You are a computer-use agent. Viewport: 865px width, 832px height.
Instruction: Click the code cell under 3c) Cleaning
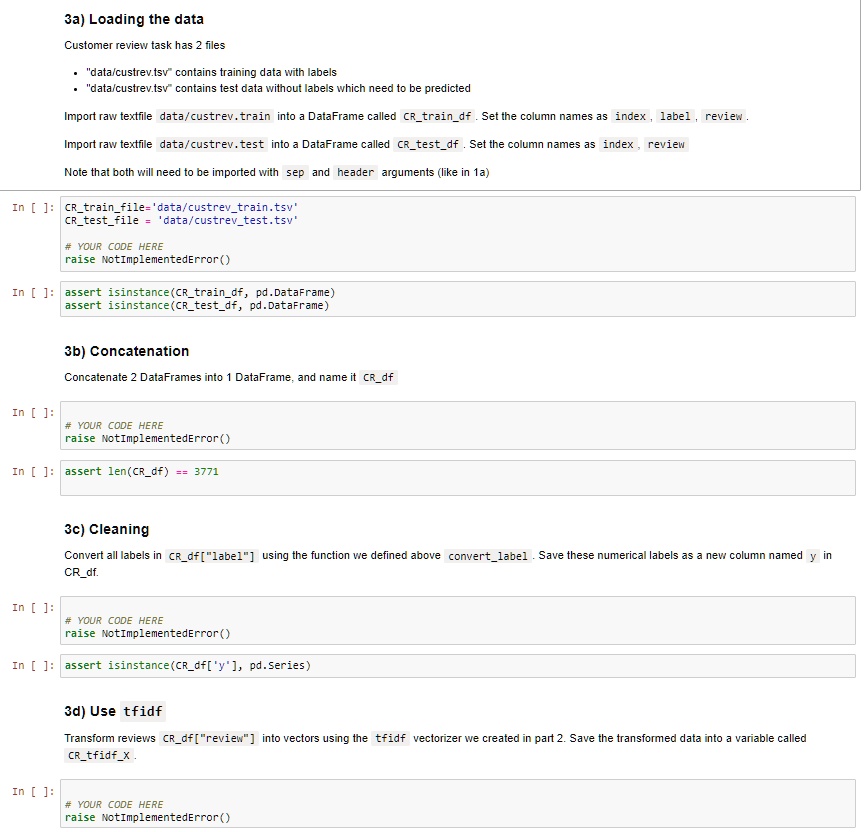[460, 621]
